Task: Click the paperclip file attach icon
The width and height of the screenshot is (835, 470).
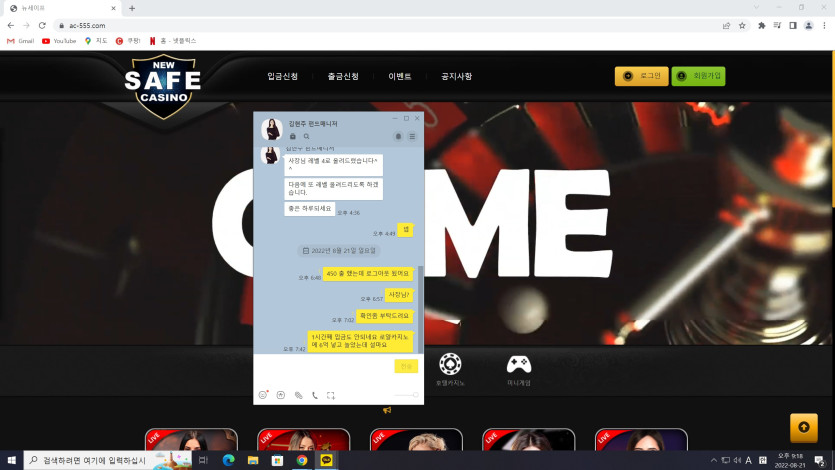Action: click(298, 395)
